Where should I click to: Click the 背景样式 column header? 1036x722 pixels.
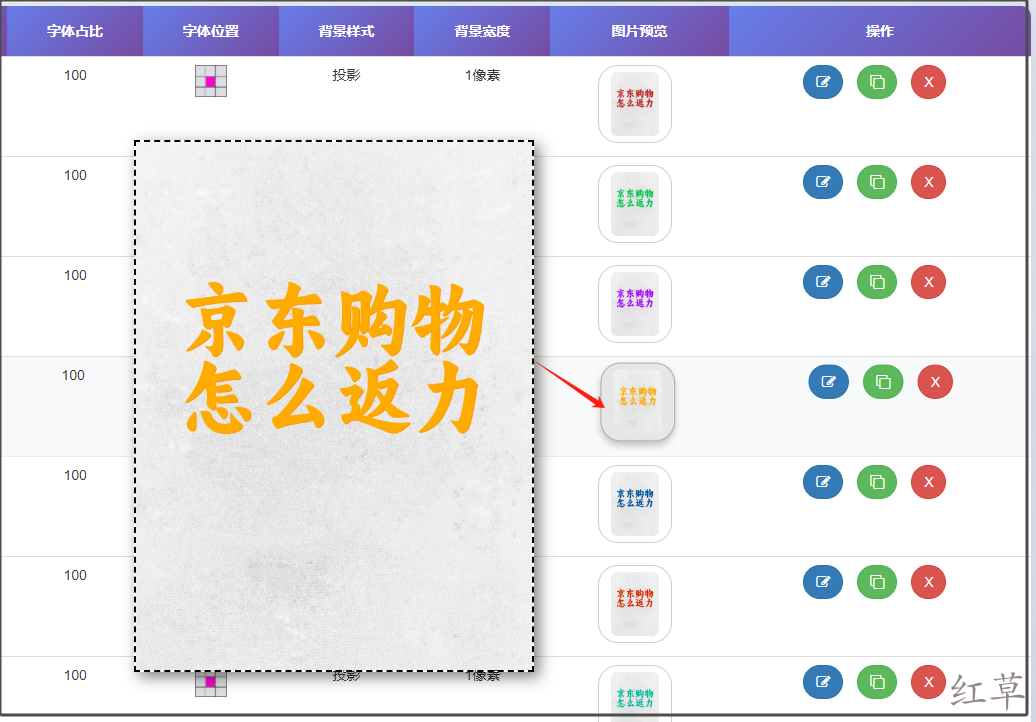[346, 31]
